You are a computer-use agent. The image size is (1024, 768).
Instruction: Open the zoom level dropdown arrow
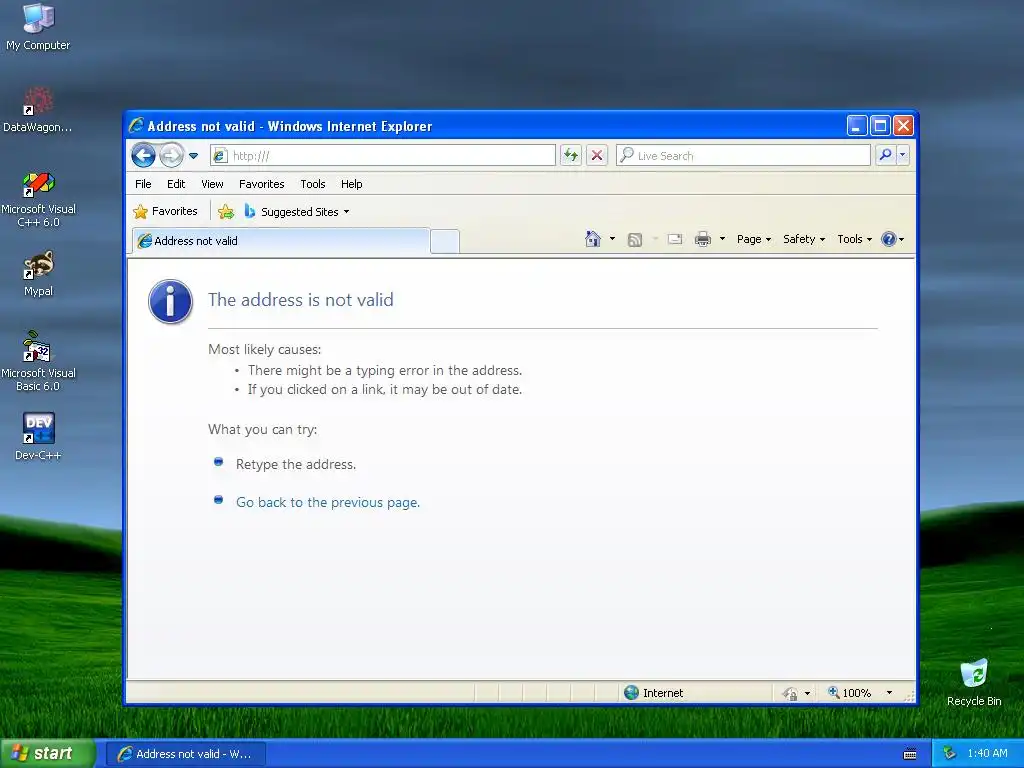889,693
